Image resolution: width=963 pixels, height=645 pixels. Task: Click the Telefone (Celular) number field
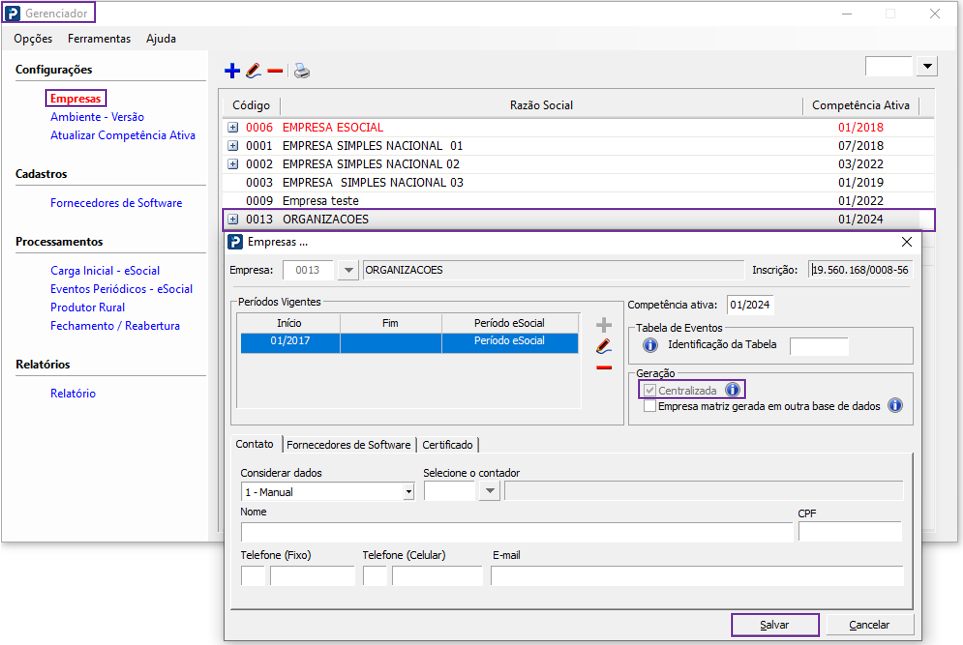point(437,576)
